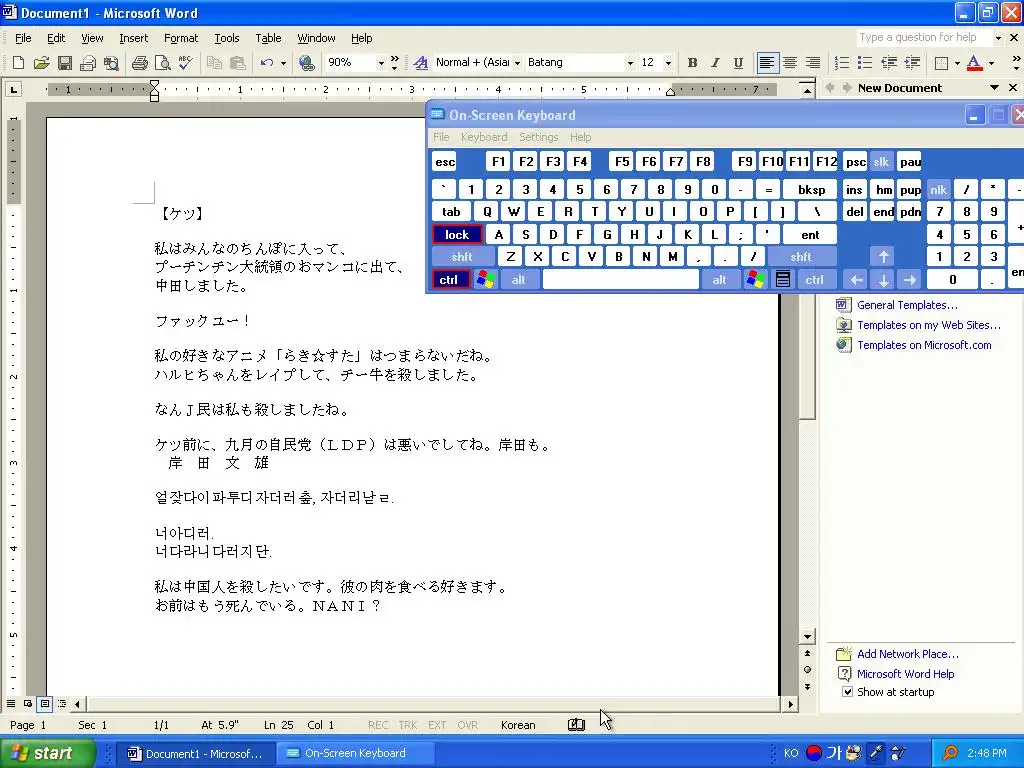This screenshot has height=768, width=1024.
Task: Uncheck Show at startup checkbox
Action: click(x=848, y=692)
